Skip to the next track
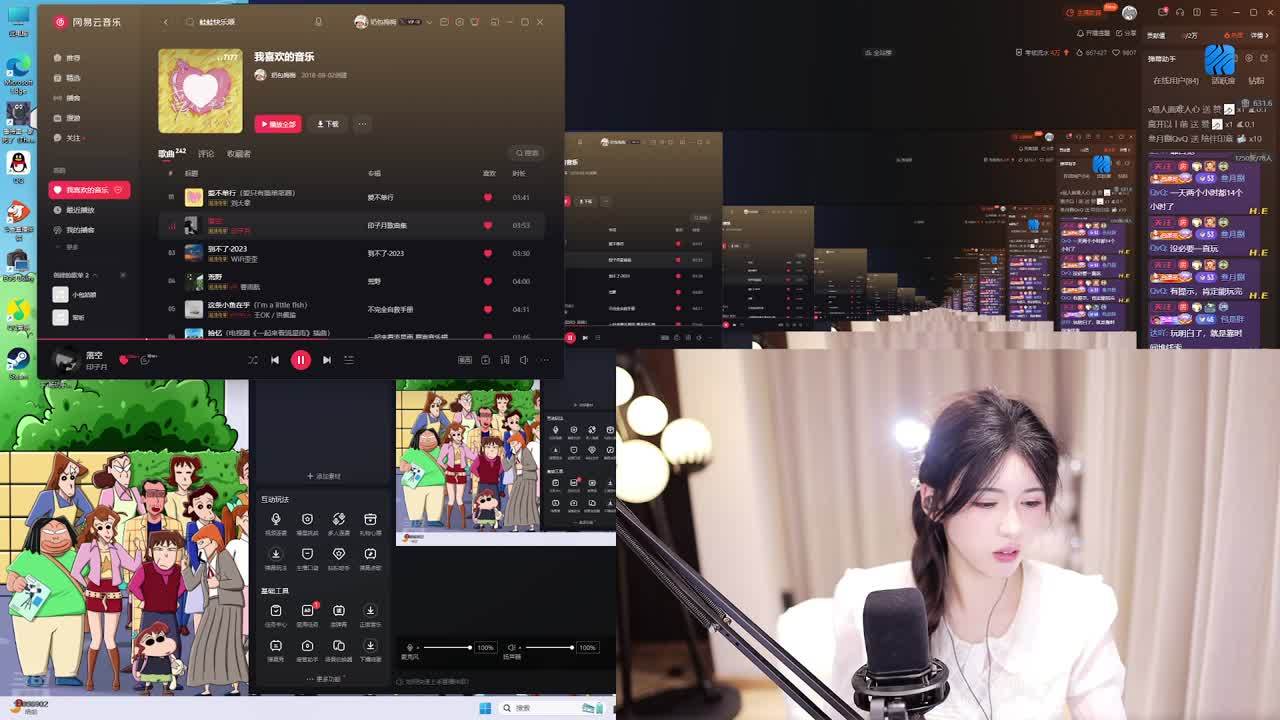 pyautogui.click(x=327, y=360)
